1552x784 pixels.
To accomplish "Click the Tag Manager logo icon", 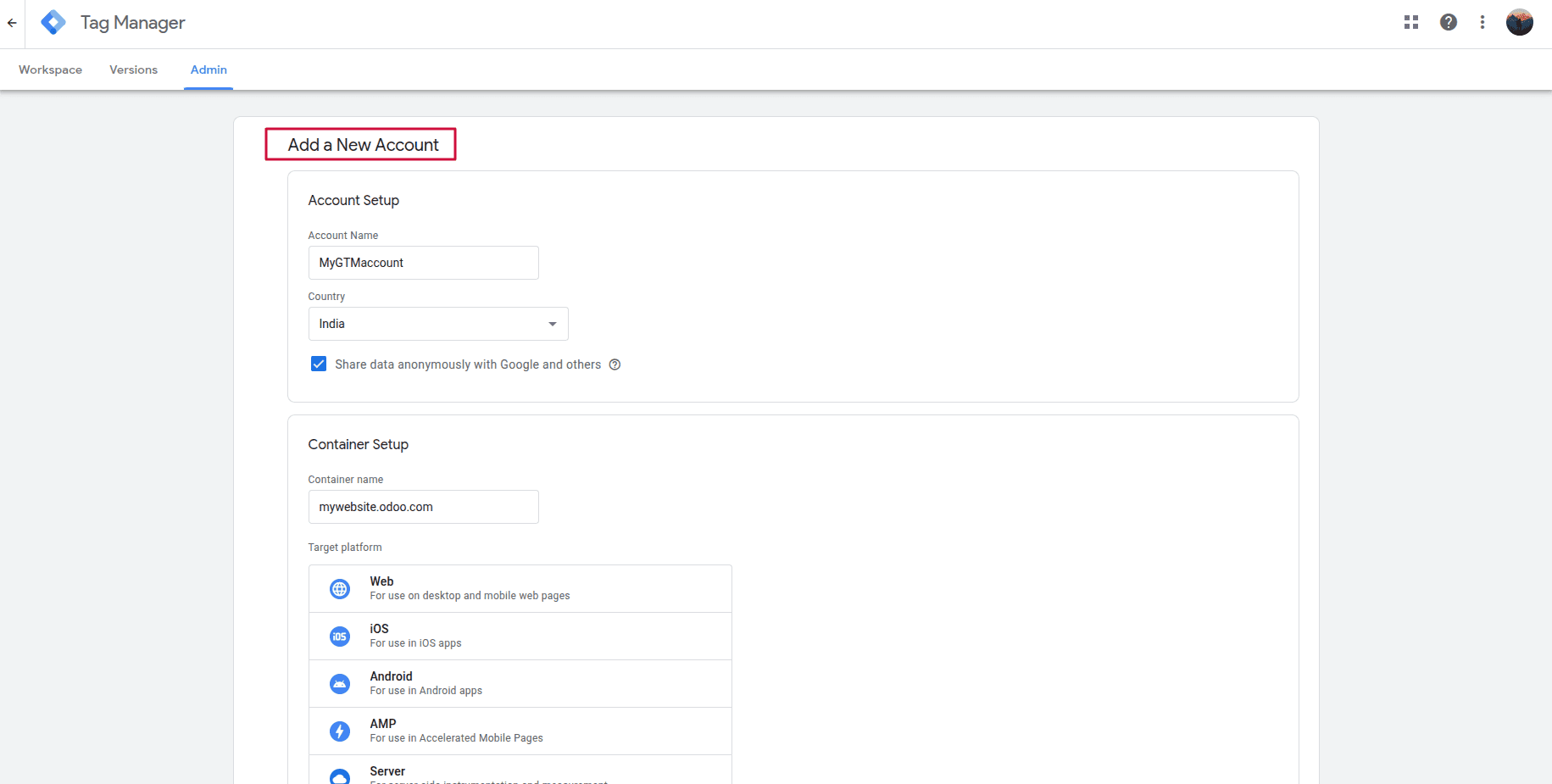I will pyautogui.click(x=53, y=22).
